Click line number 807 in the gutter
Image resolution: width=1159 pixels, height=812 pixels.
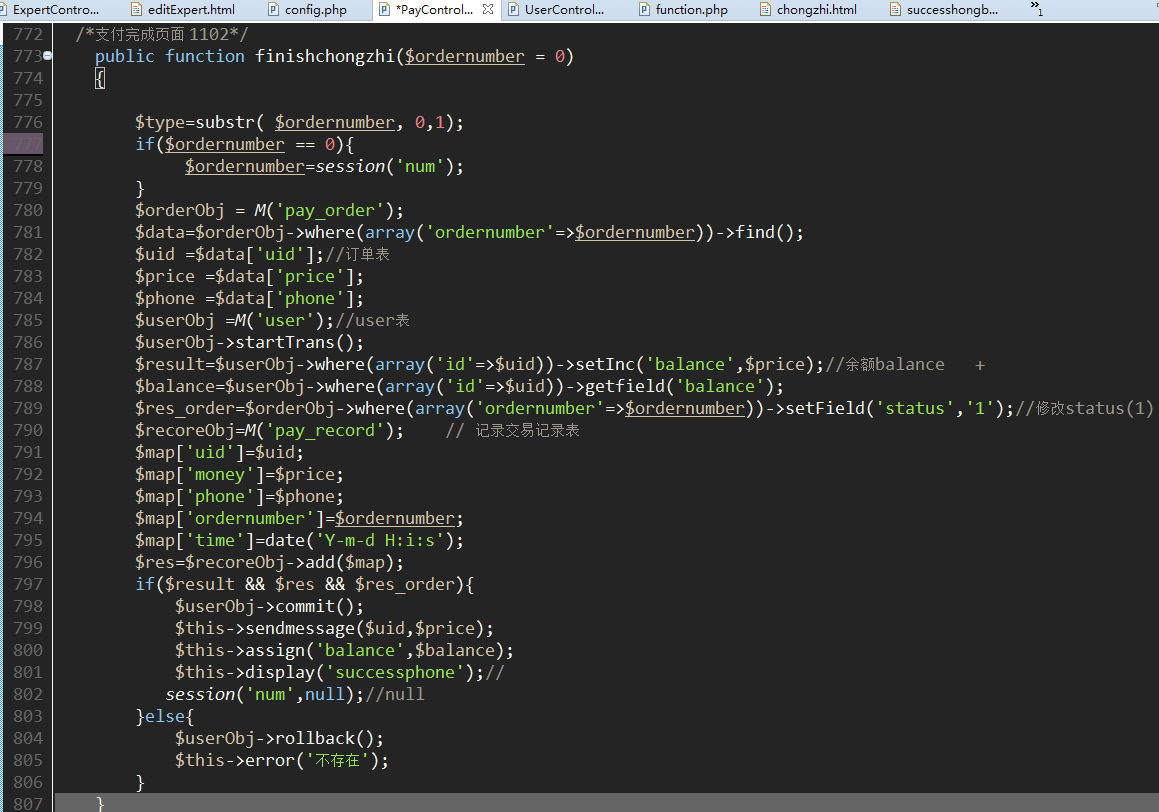28,803
